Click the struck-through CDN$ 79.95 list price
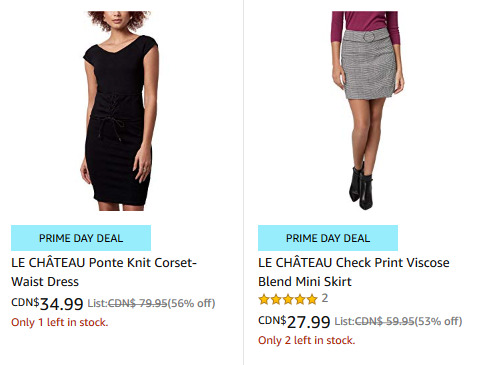This screenshot has width=488, height=365. coord(137,303)
